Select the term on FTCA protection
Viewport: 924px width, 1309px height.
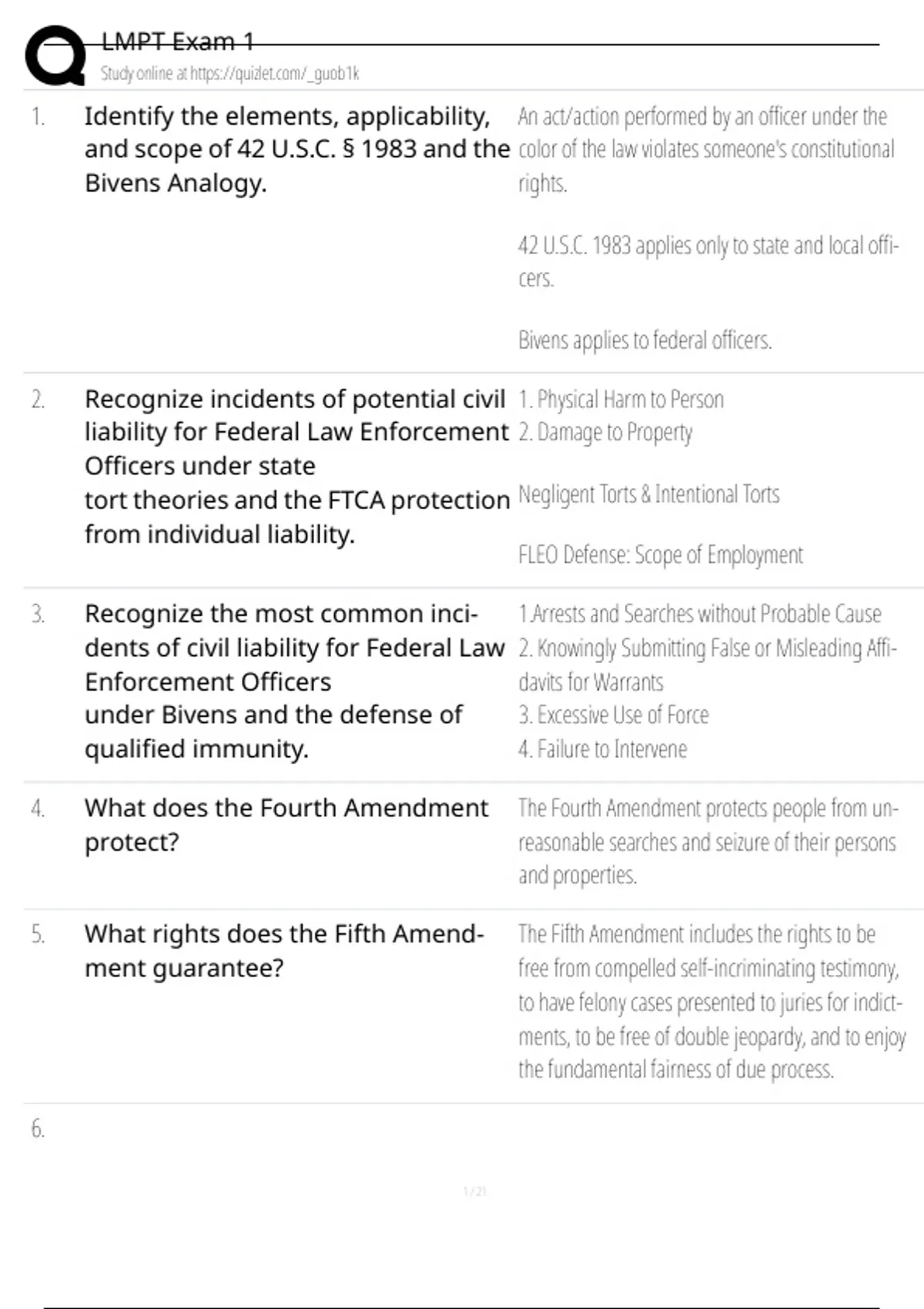296,466
